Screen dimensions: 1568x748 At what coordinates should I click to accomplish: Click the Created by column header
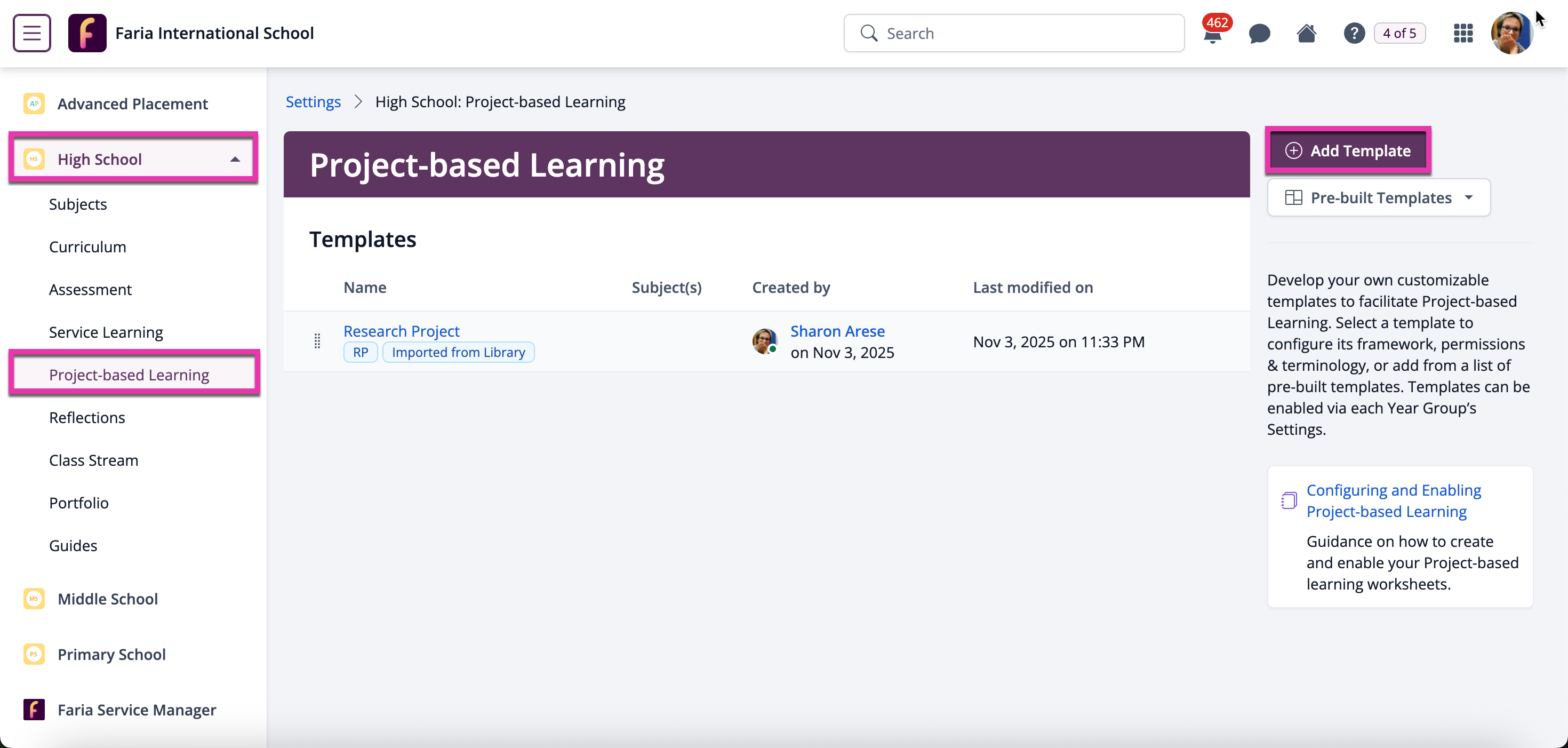791,288
